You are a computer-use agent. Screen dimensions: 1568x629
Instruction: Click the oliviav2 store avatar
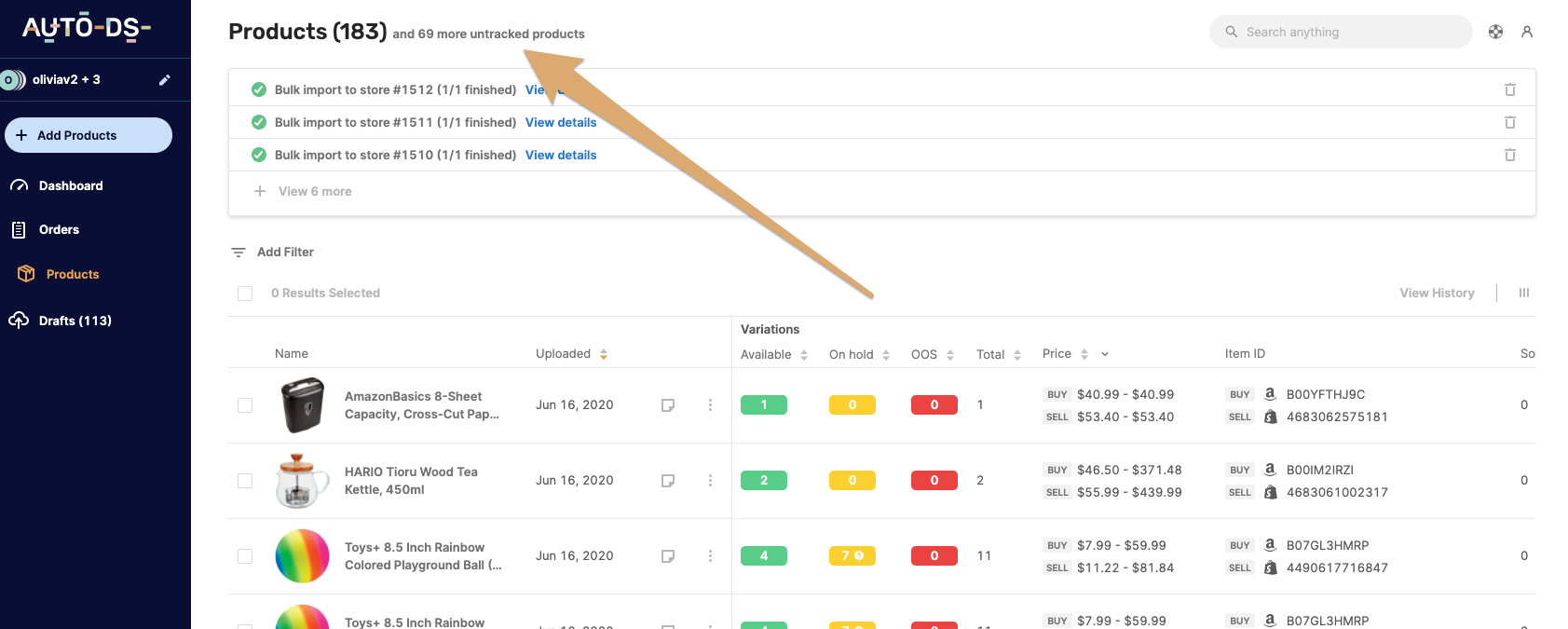[x=12, y=80]
